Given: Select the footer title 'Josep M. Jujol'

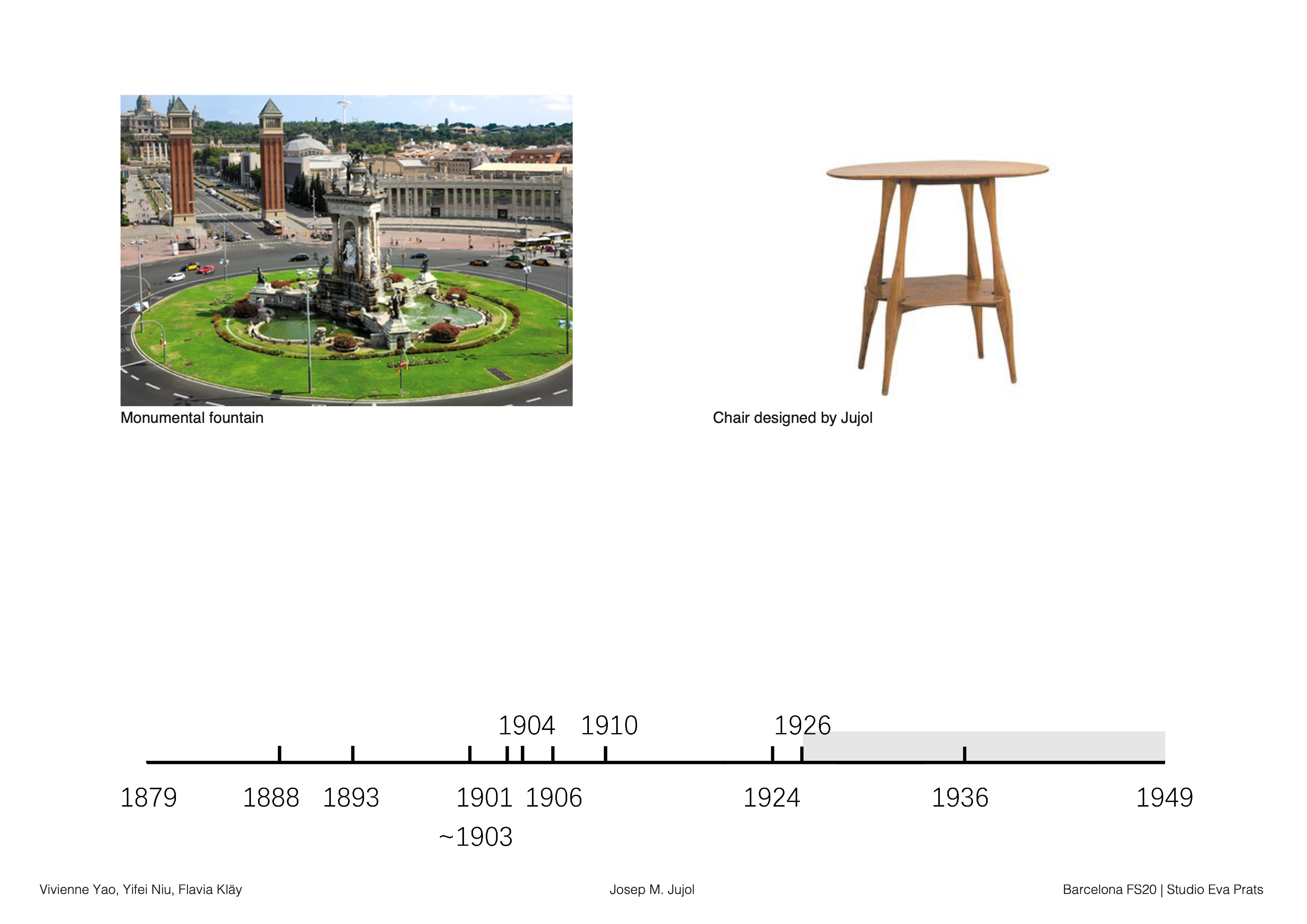Looking at the screenshot, I should click(652, 890).
